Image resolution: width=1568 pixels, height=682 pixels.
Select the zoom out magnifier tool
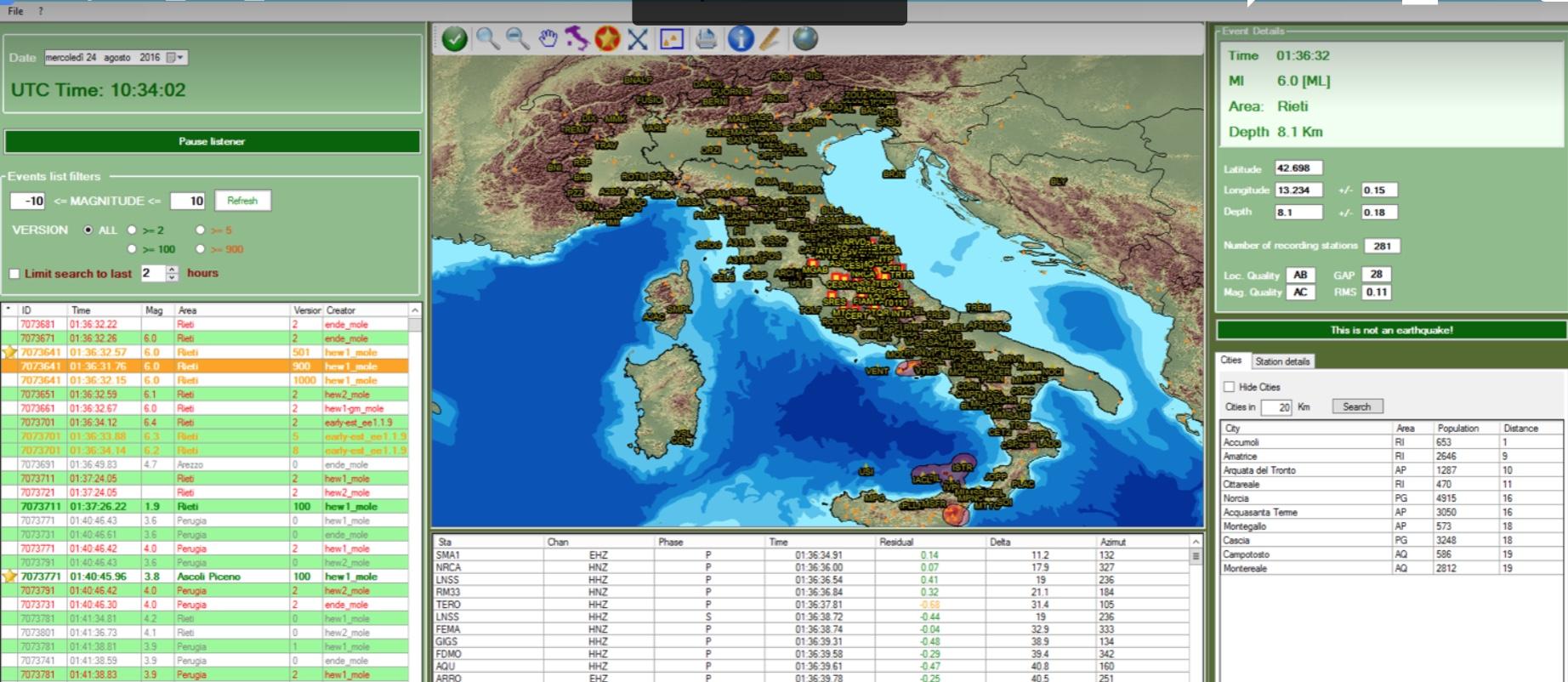[517, 39]
